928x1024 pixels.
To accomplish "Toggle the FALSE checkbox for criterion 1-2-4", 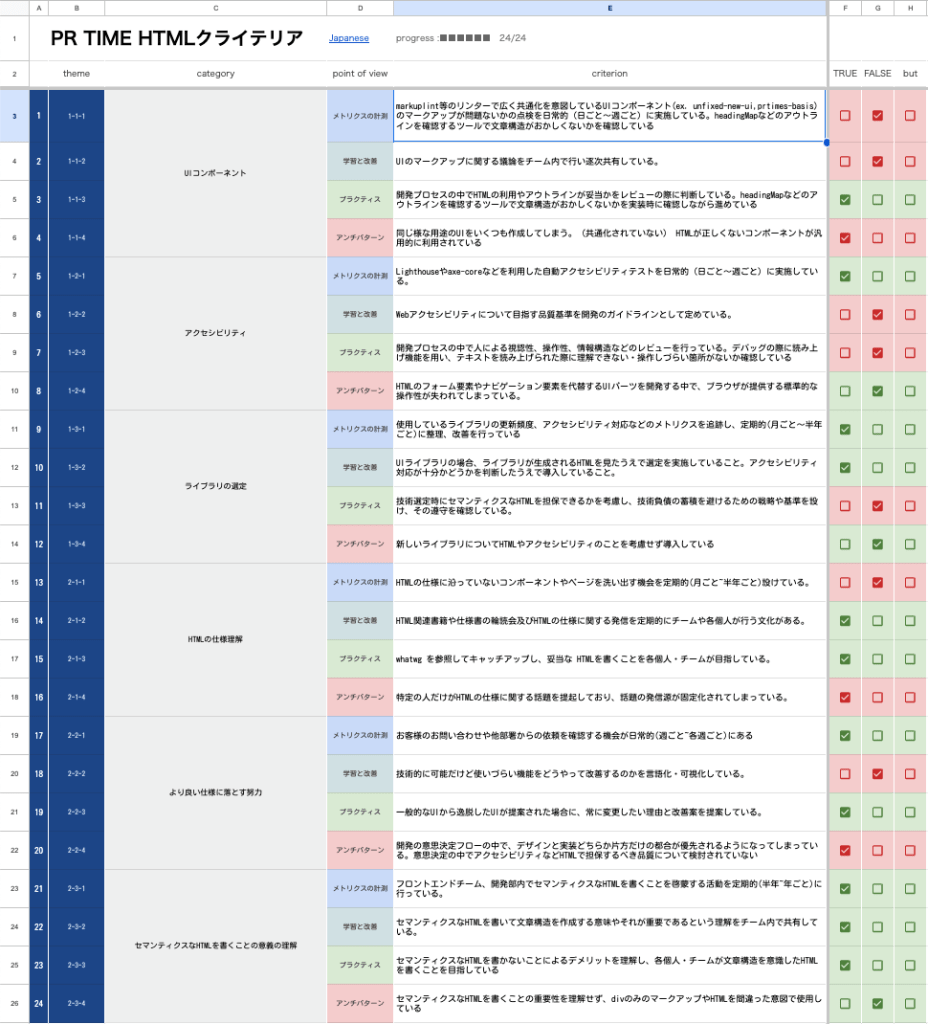I will [877, 390].
